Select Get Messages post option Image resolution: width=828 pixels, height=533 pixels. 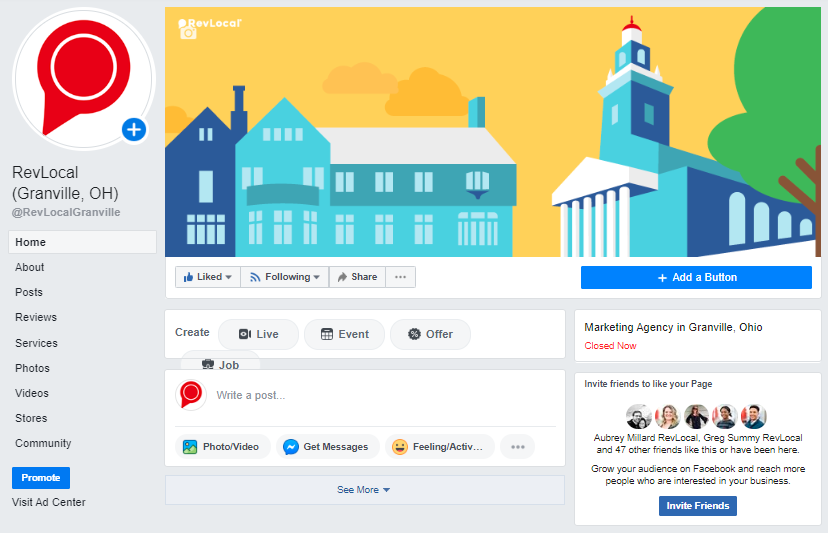[327, 447]
